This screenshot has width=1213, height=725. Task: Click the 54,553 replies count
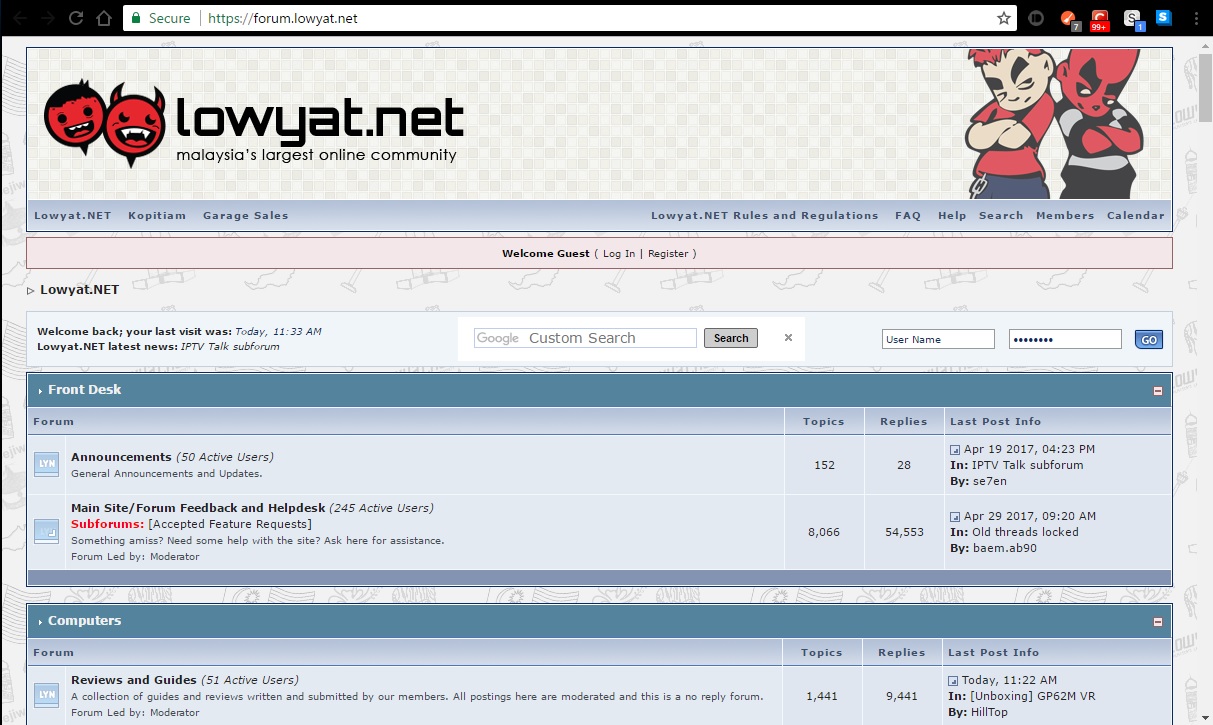pyautogui.click(x=904, y=532)
